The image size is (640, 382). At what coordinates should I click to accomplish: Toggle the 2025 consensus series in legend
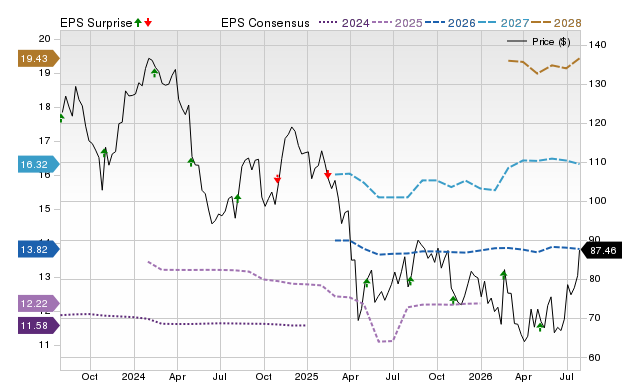(397, 23)
